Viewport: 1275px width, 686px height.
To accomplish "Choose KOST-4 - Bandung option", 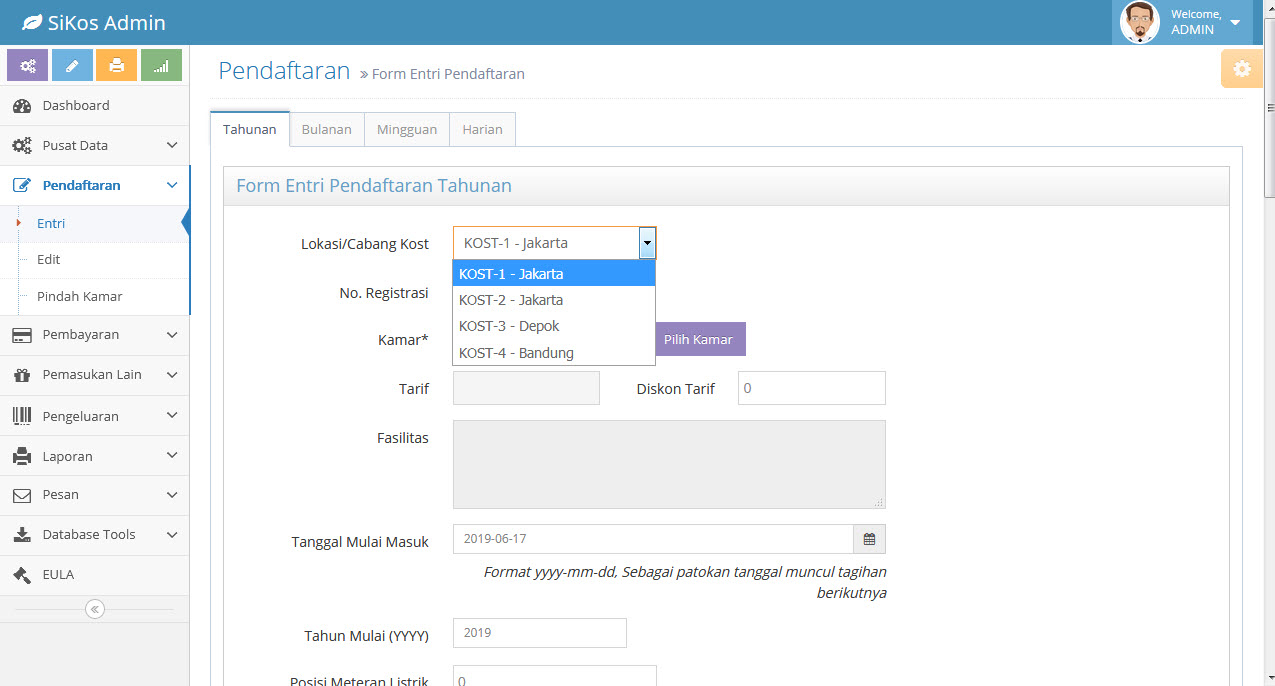I will (x=554, y=352).
